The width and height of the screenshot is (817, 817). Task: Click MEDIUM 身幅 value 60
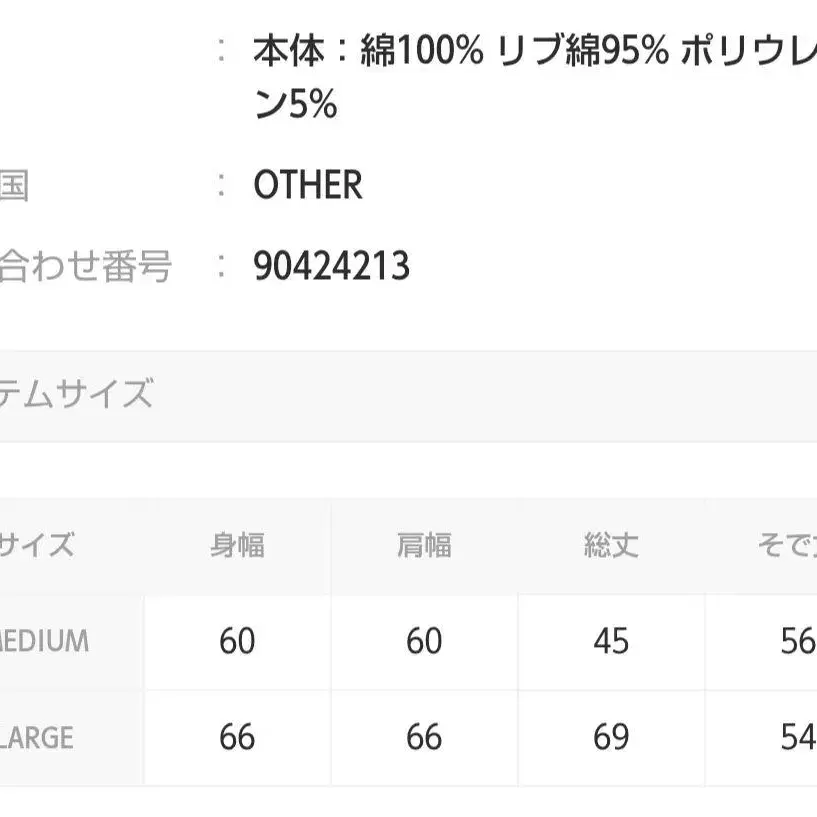(x=237, y=640)
